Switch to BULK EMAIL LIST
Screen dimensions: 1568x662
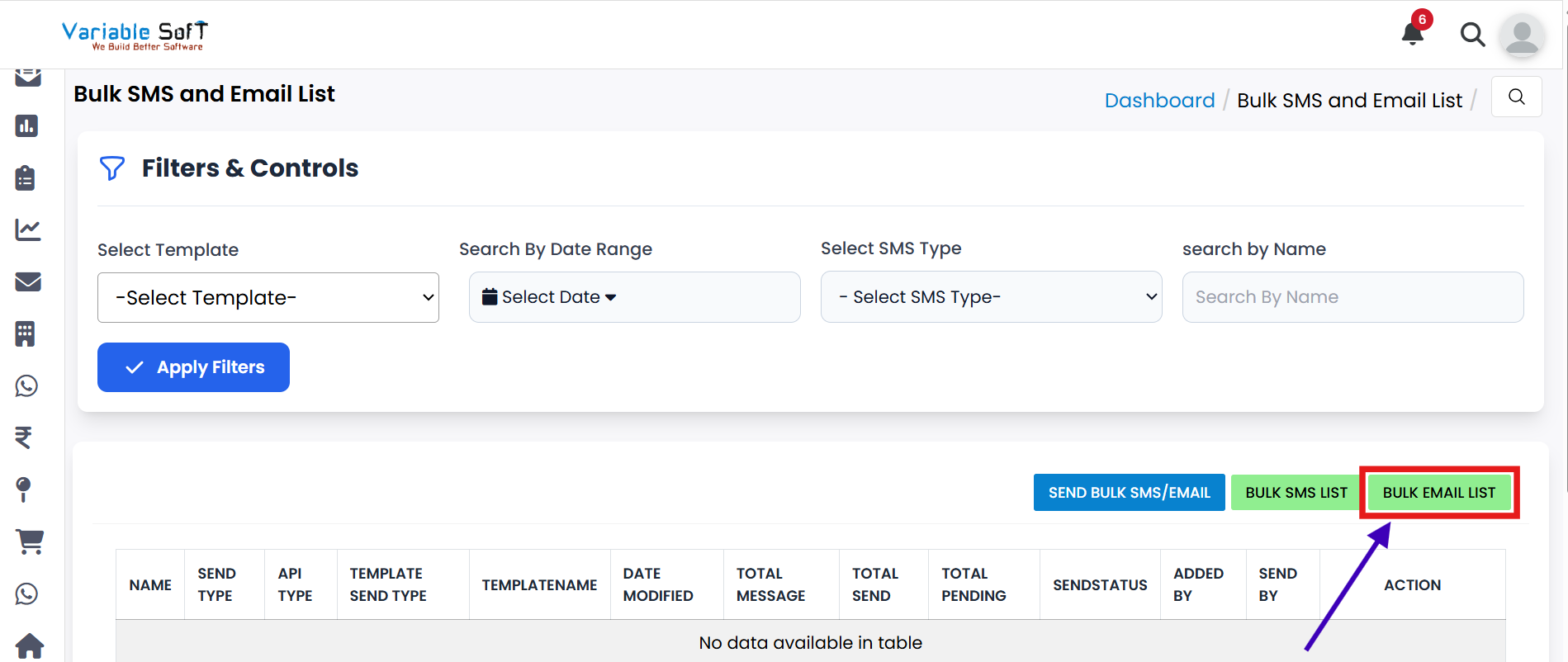pos(1438,493)
